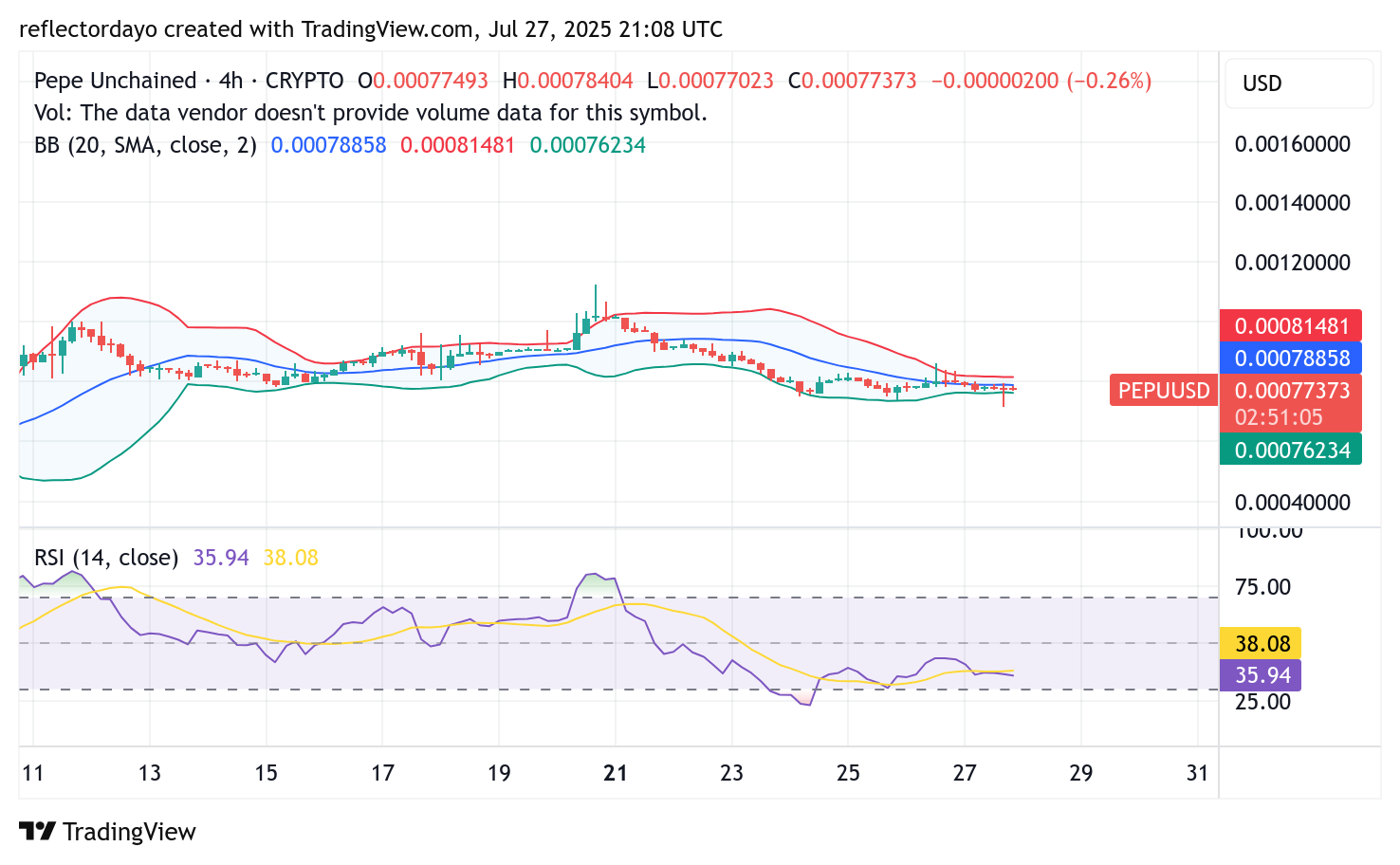Click date 11 on the time axis
1400x865 pixels.
pos(33,773)
